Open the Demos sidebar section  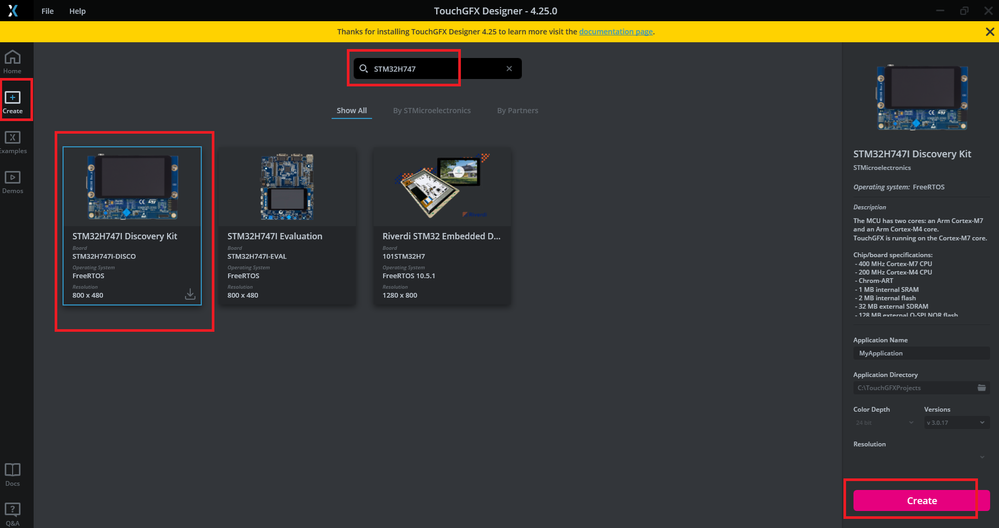[x=12, y=182]
